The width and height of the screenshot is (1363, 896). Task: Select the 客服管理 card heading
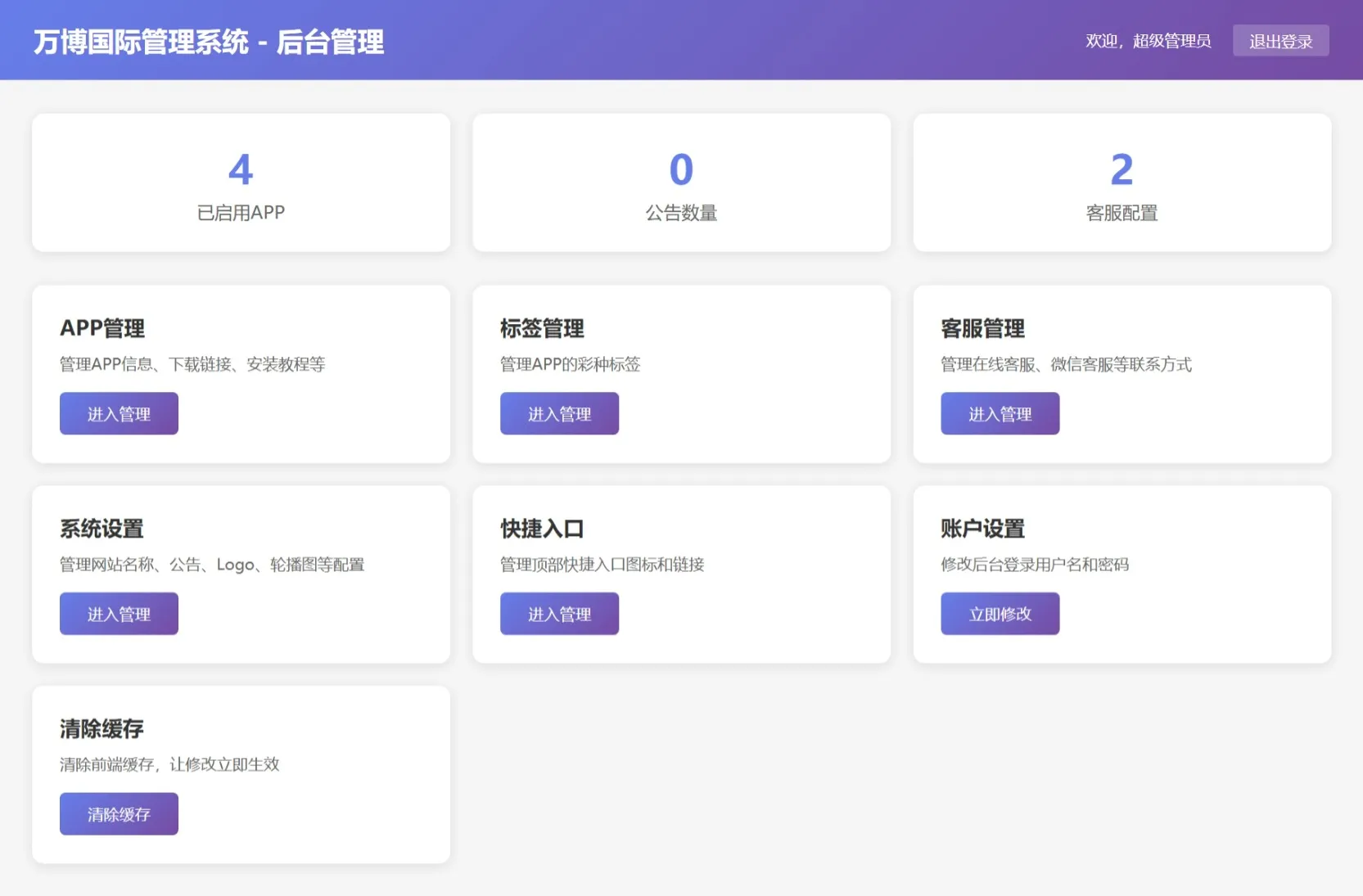[x=982, y=328]
